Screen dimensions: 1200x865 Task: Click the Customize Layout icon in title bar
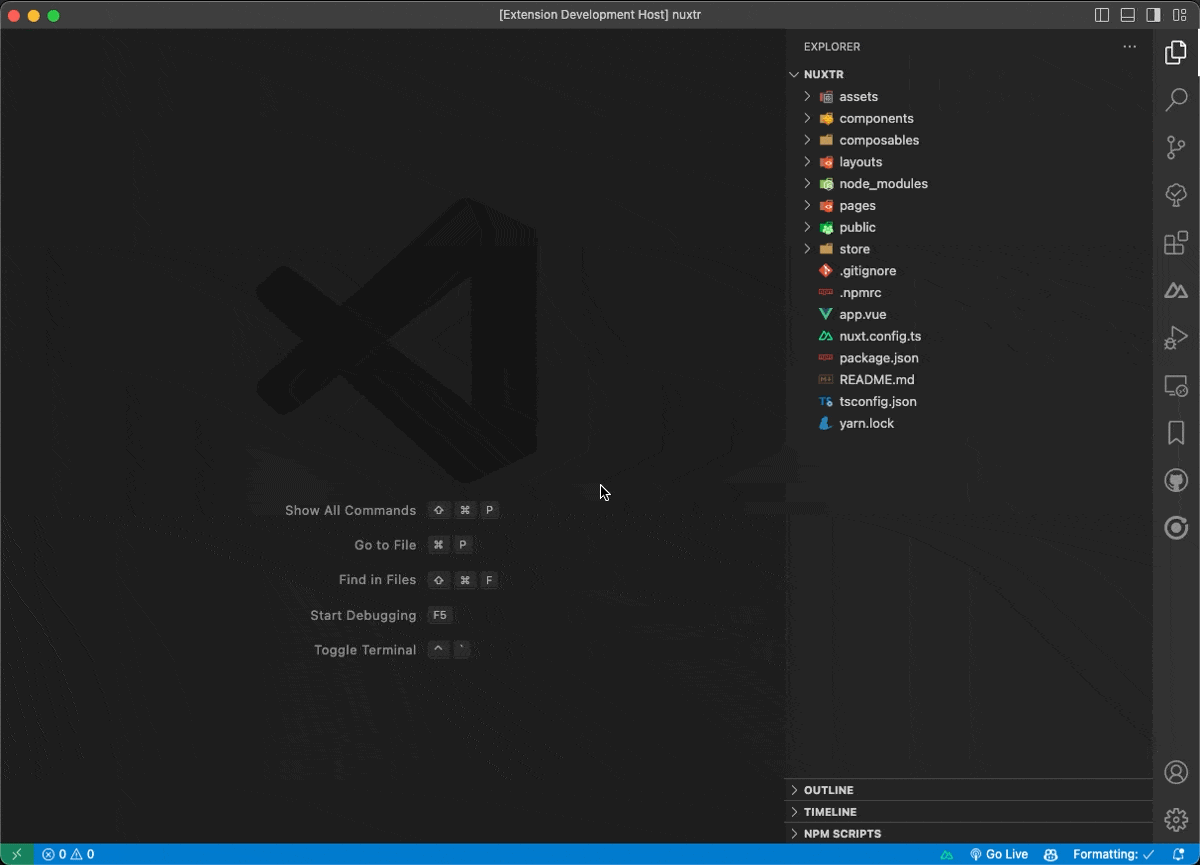click(x=1179, y=15)
